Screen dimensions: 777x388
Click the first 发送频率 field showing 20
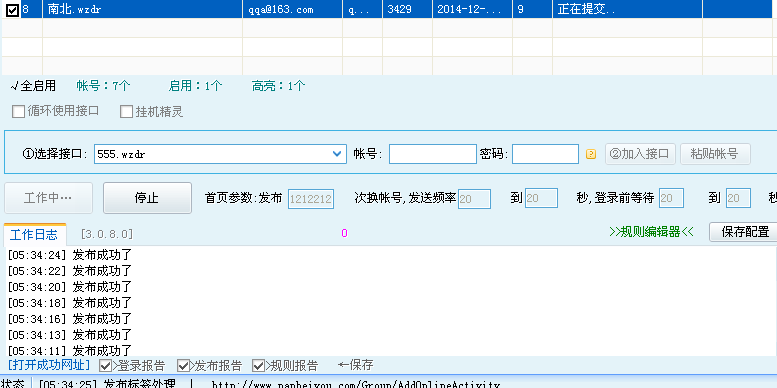pyautogui.click(x=474, y=199)
